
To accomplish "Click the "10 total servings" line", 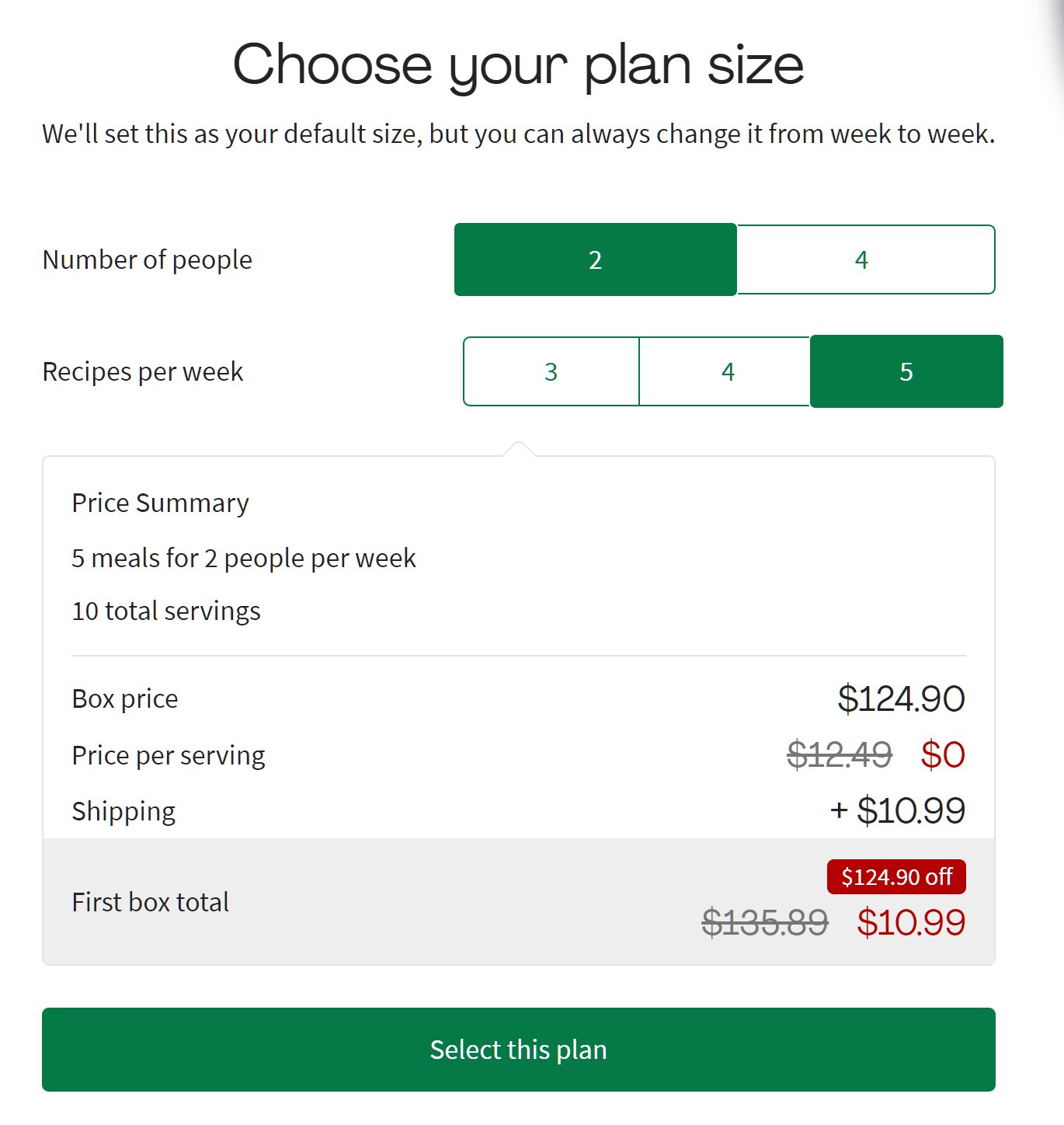I will 165,611.
